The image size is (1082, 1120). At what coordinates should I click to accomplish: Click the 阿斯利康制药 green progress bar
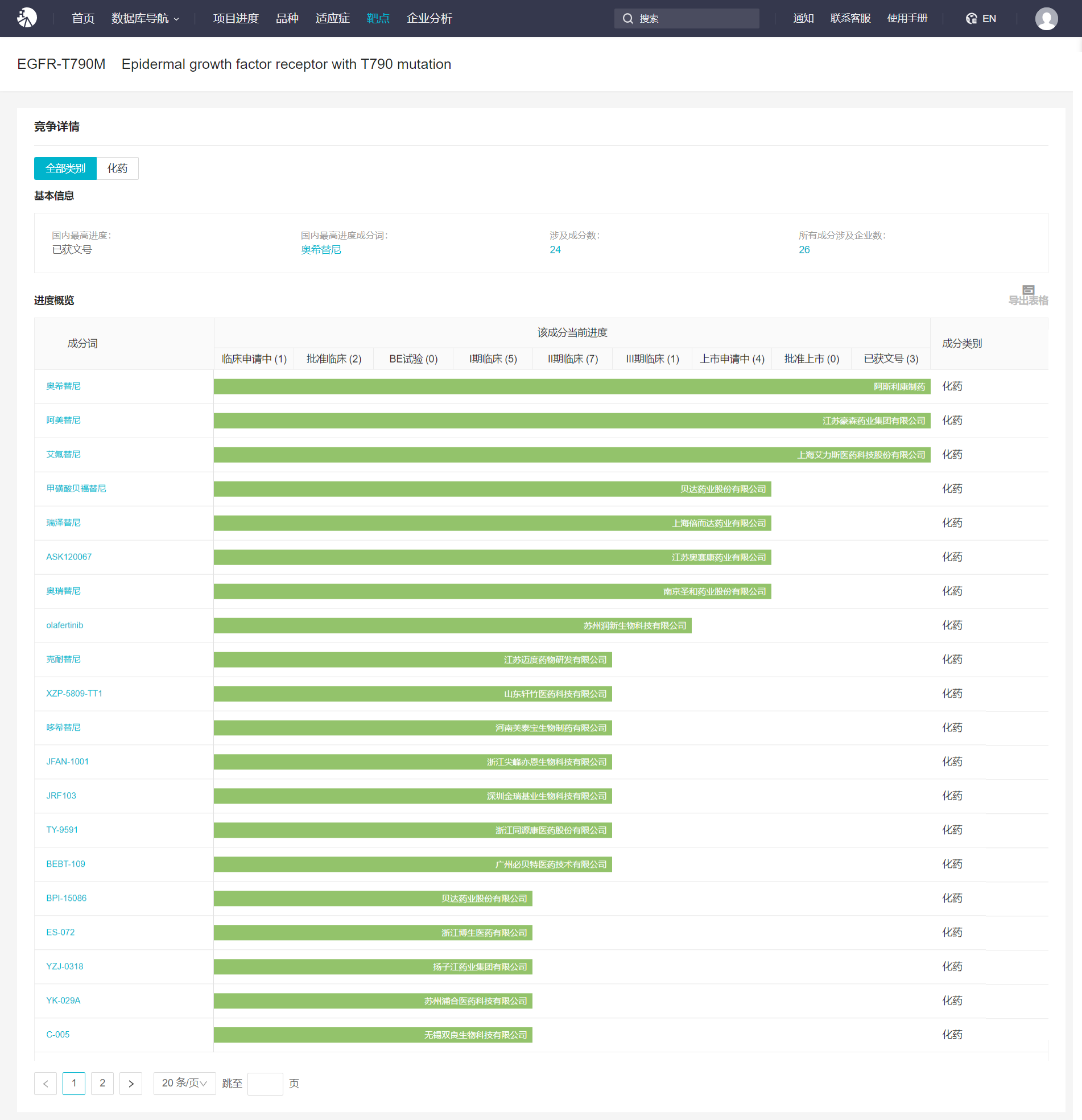point(571,386)
